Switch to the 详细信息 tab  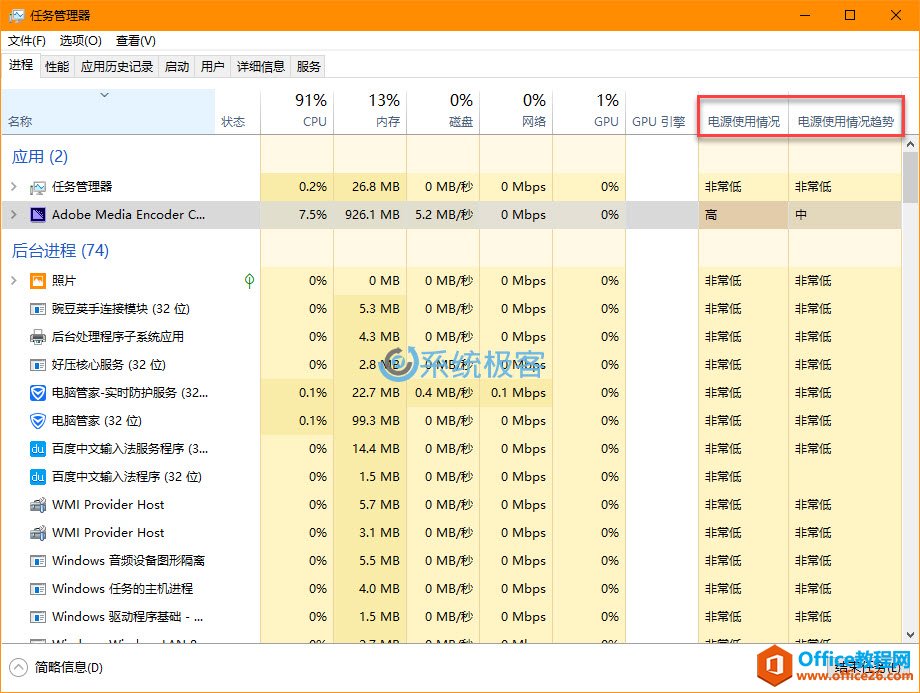point(260,67)
